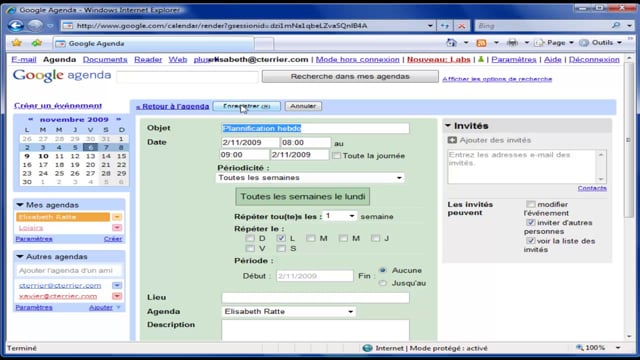Click the red stop loading icon
The width and height of the screenshot is (640, 360).
[x=462, y=26]
